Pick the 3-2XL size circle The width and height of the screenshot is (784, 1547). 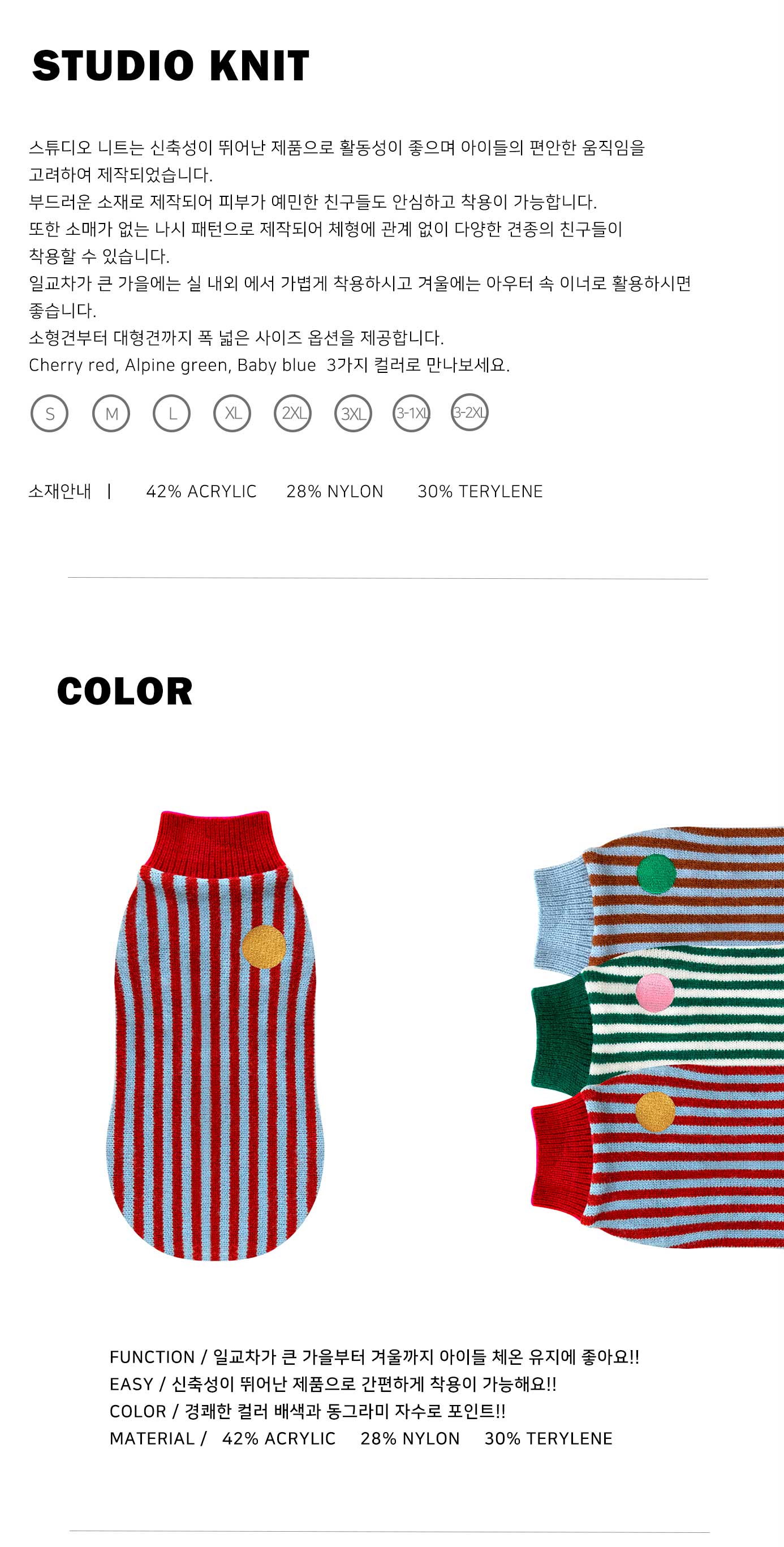click(469, 412)
